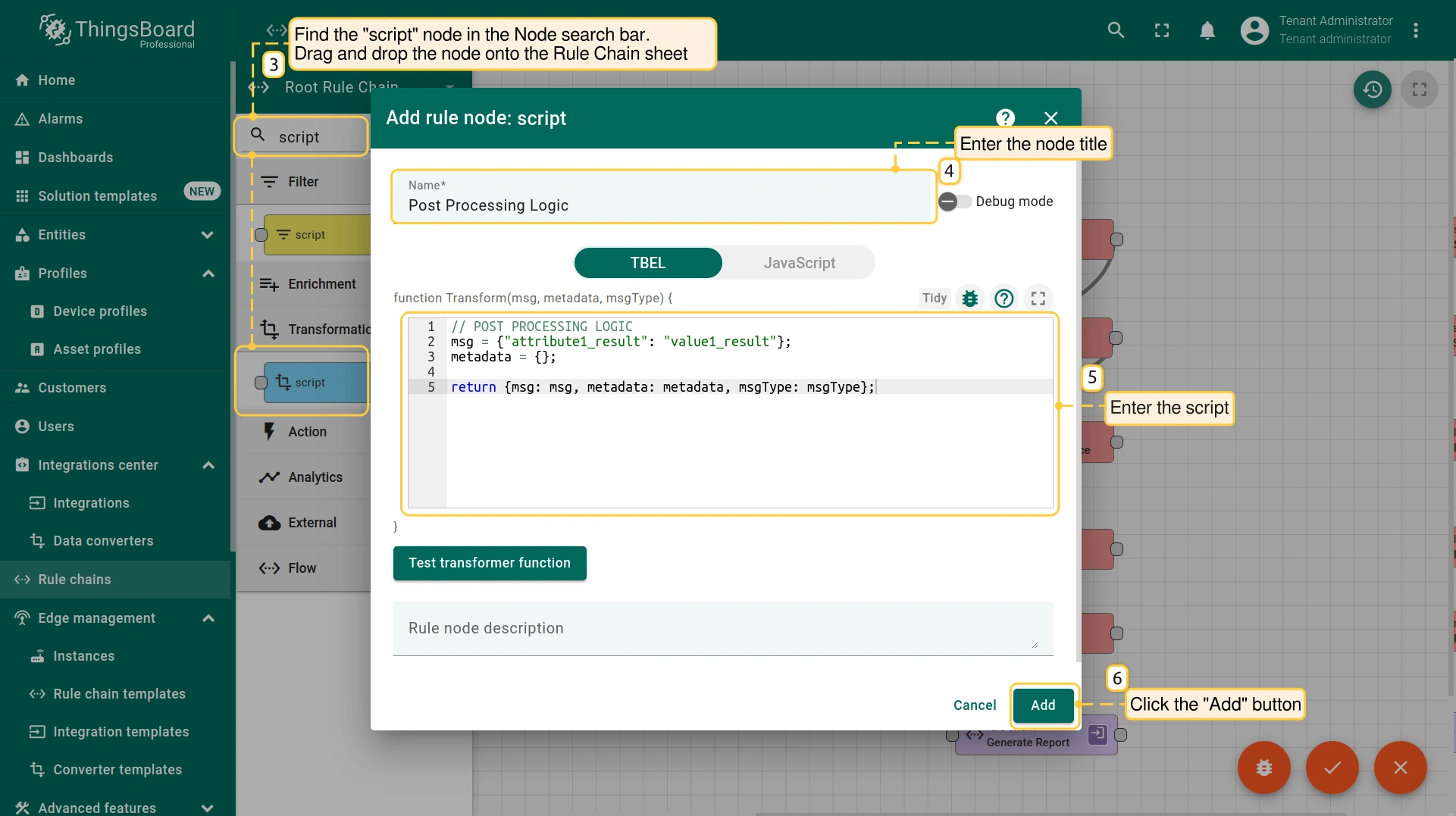This screenshot has height=816, width=1456.
Task: Go to Device profiles page
Action: (x=100, y=311)
